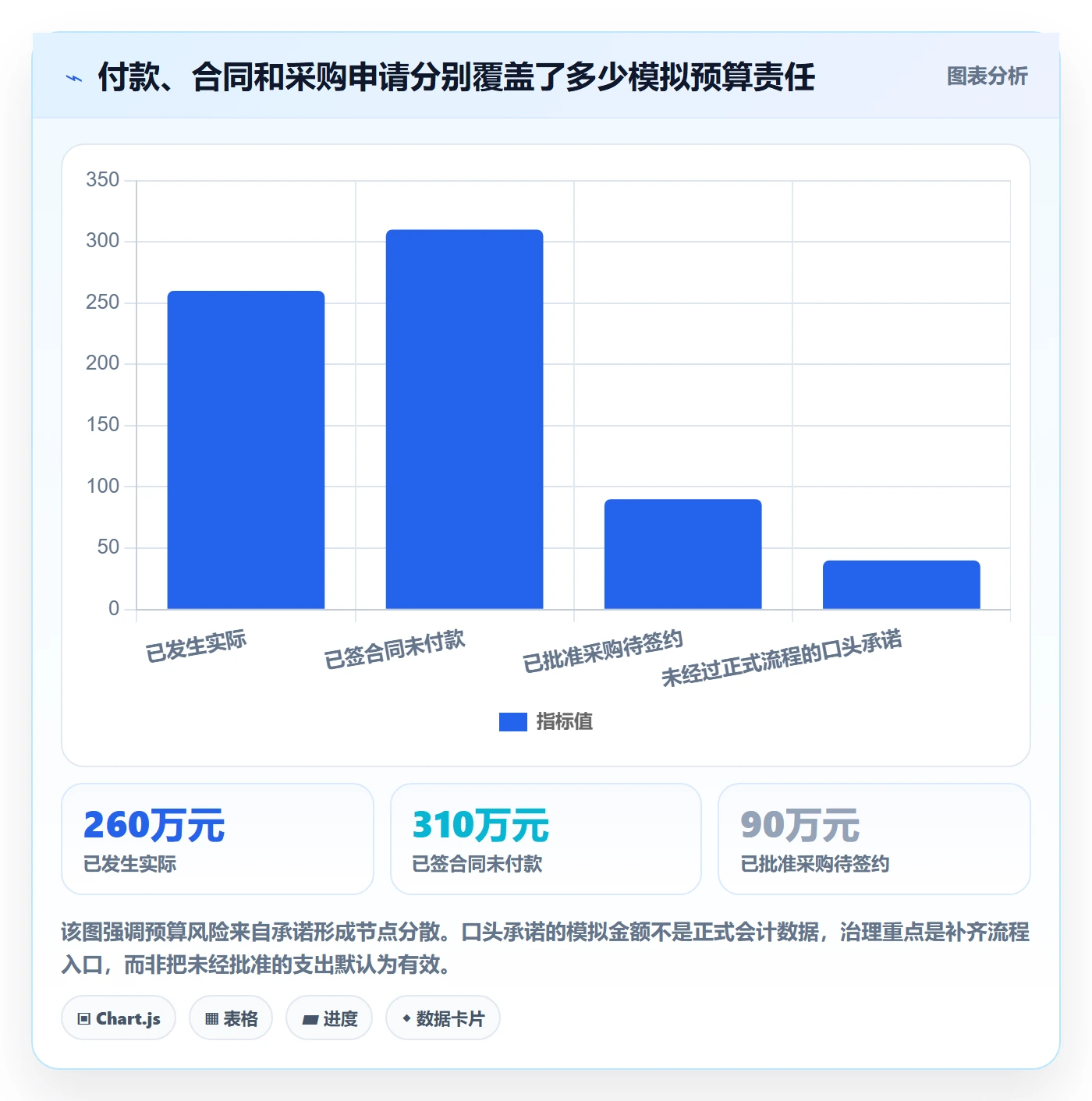
Task: Click the y-axis value 300
Action: (x=102, y=241)
